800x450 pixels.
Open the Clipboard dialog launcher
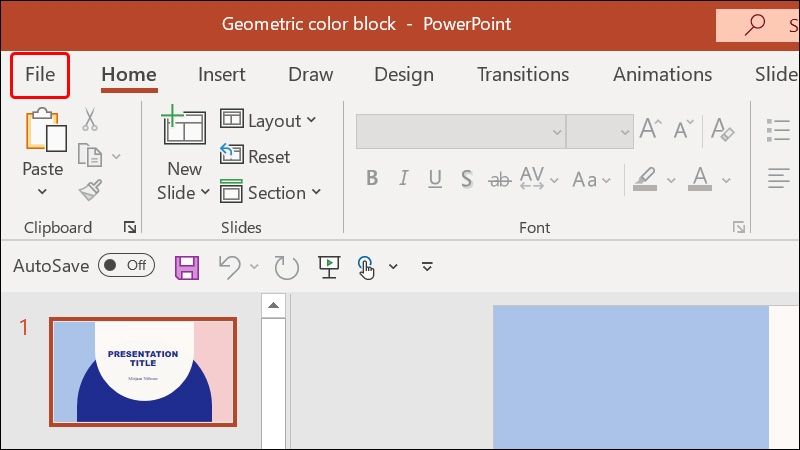pos(130,227)
